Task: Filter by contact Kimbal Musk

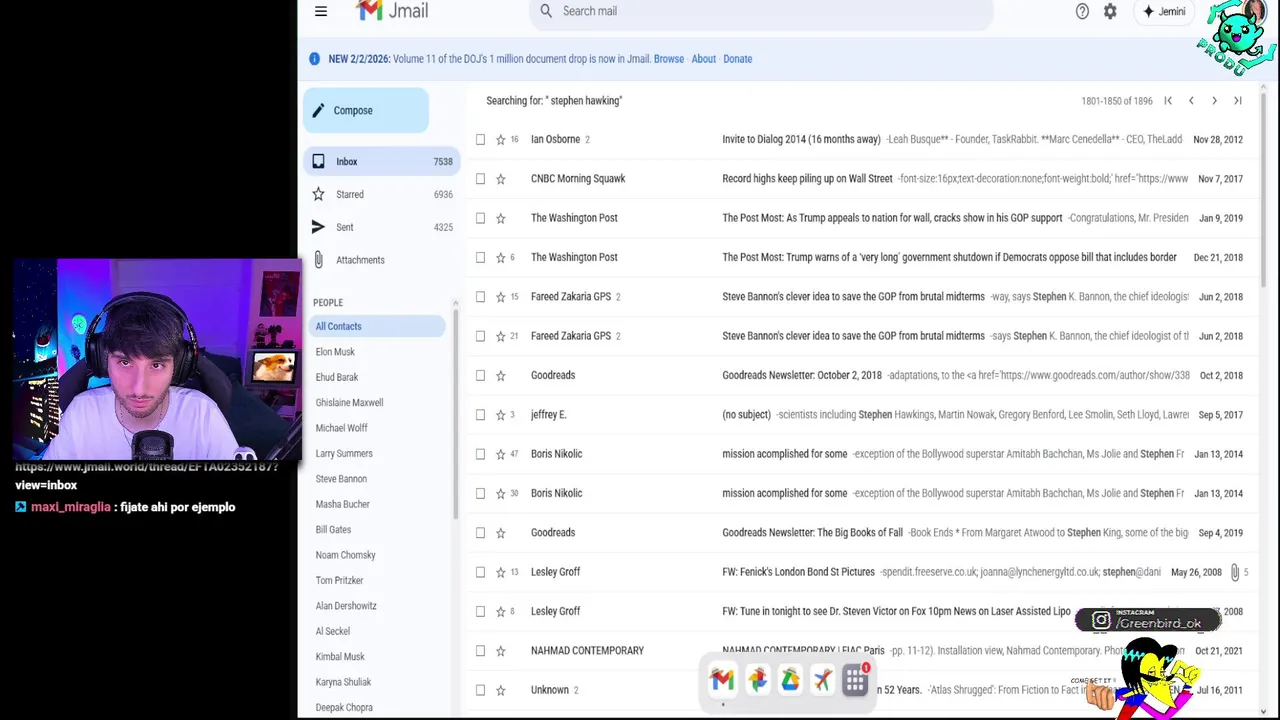Action: 340,657
